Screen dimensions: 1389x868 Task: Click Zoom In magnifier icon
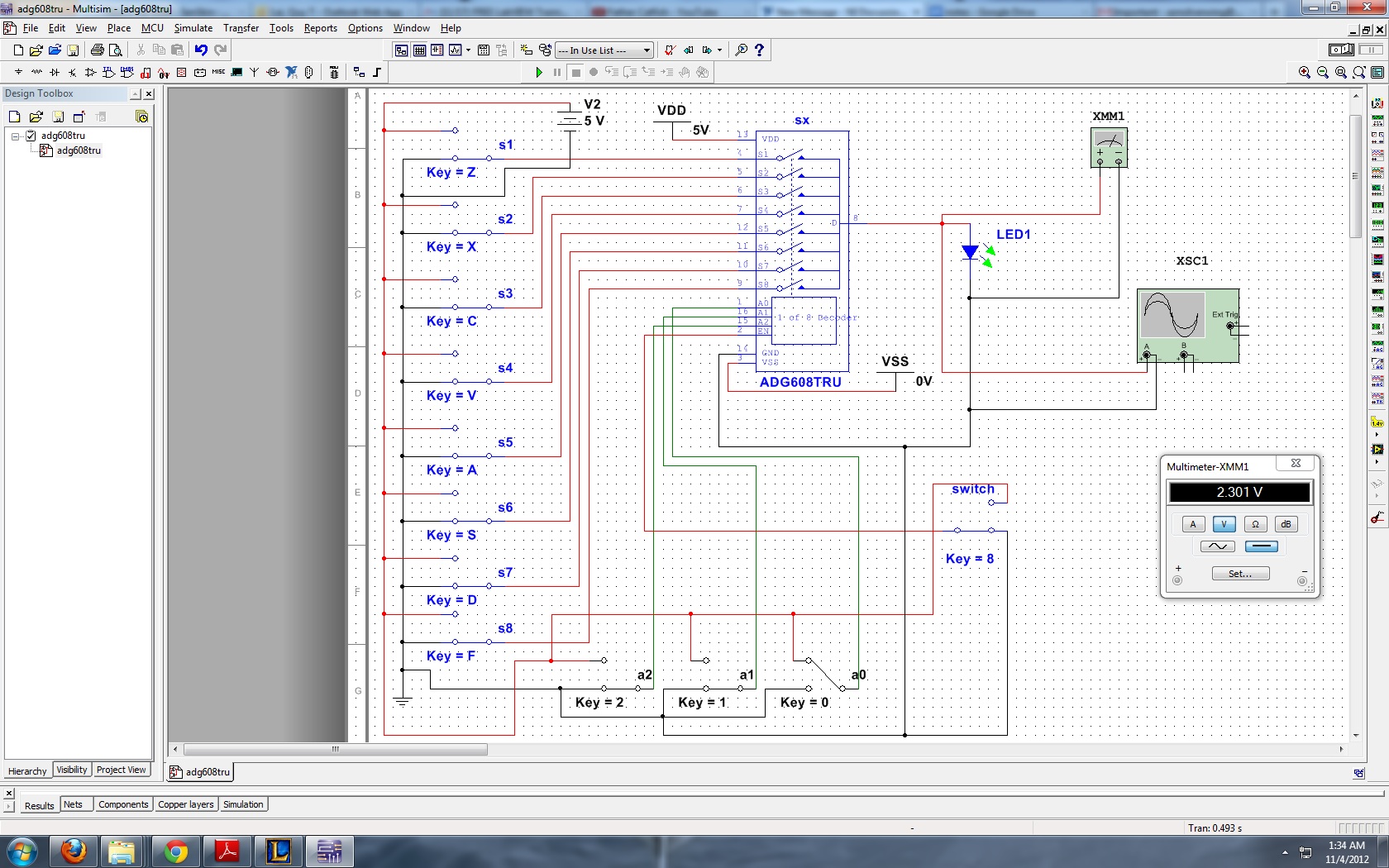(x=1305, y=73)
